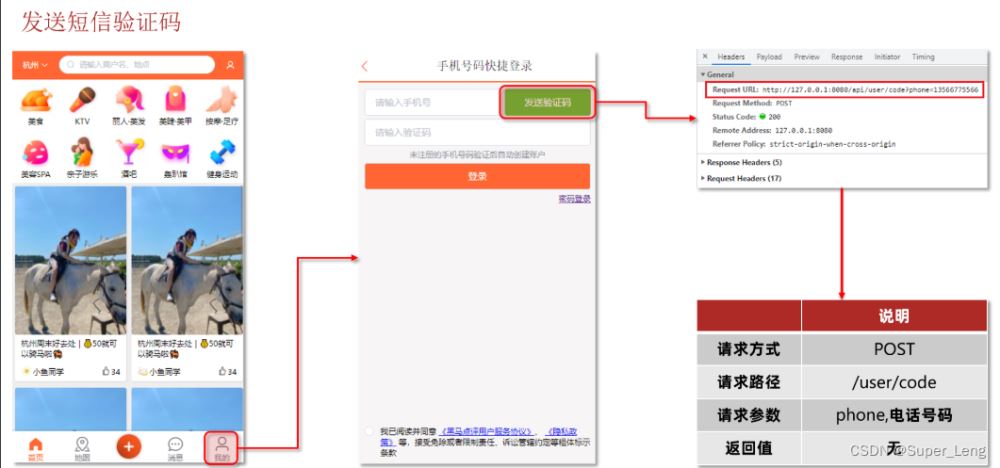This screenshot has width=1000, height=468.
Task: Open the 美食 food category icon
Action: point(36,101)
